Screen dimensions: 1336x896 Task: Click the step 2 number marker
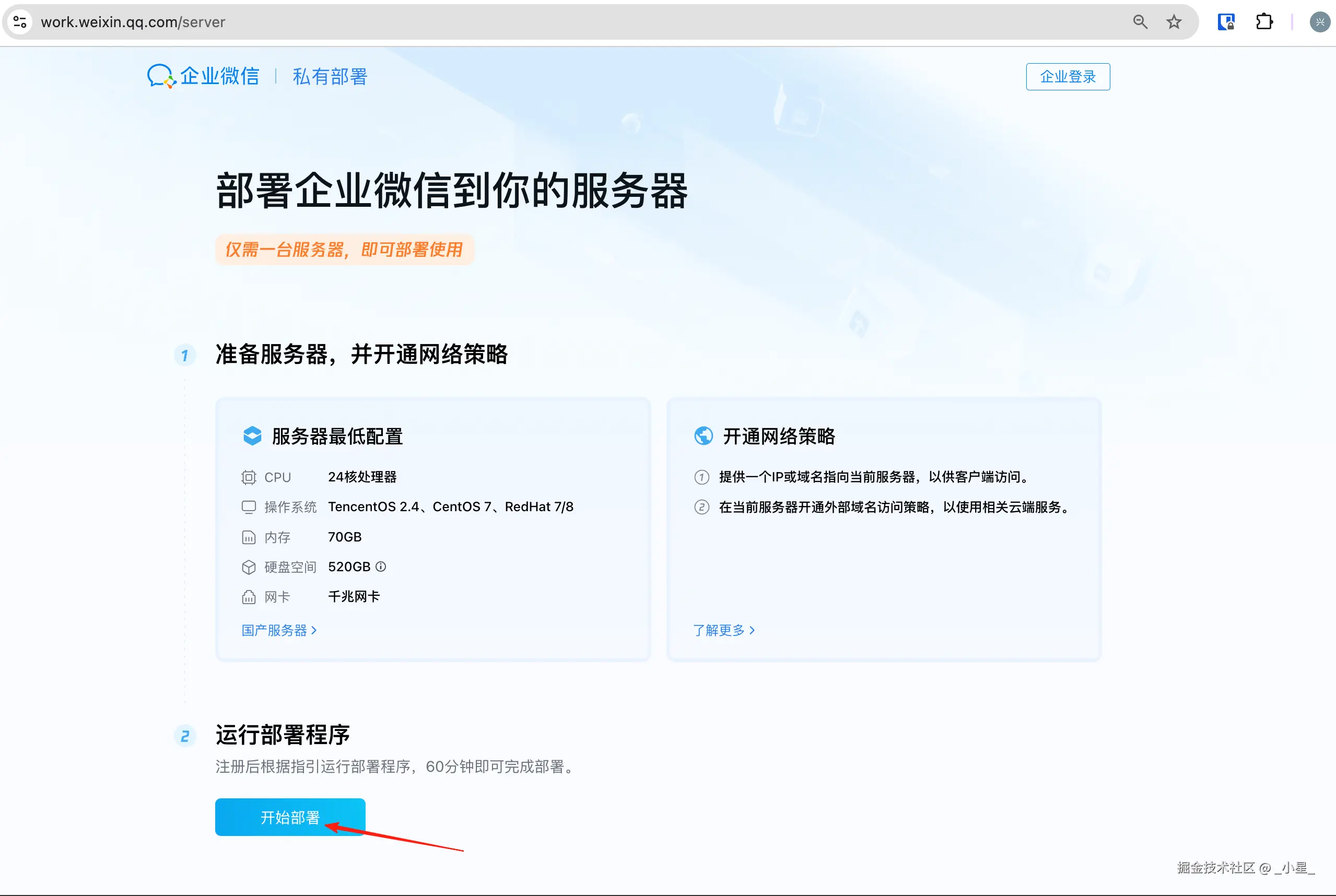click(x=184, y=736)
